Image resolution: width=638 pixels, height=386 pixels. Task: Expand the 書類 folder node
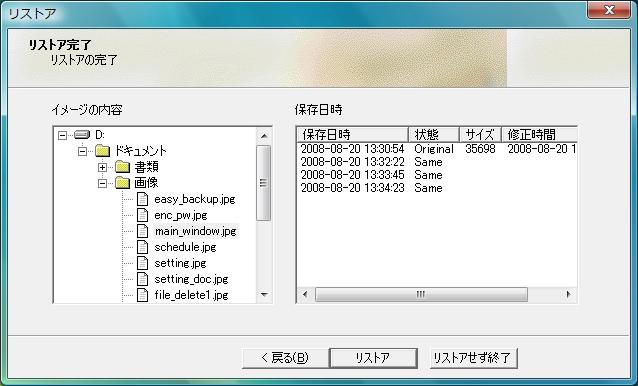pyautogui.click(x=102, y=167)
